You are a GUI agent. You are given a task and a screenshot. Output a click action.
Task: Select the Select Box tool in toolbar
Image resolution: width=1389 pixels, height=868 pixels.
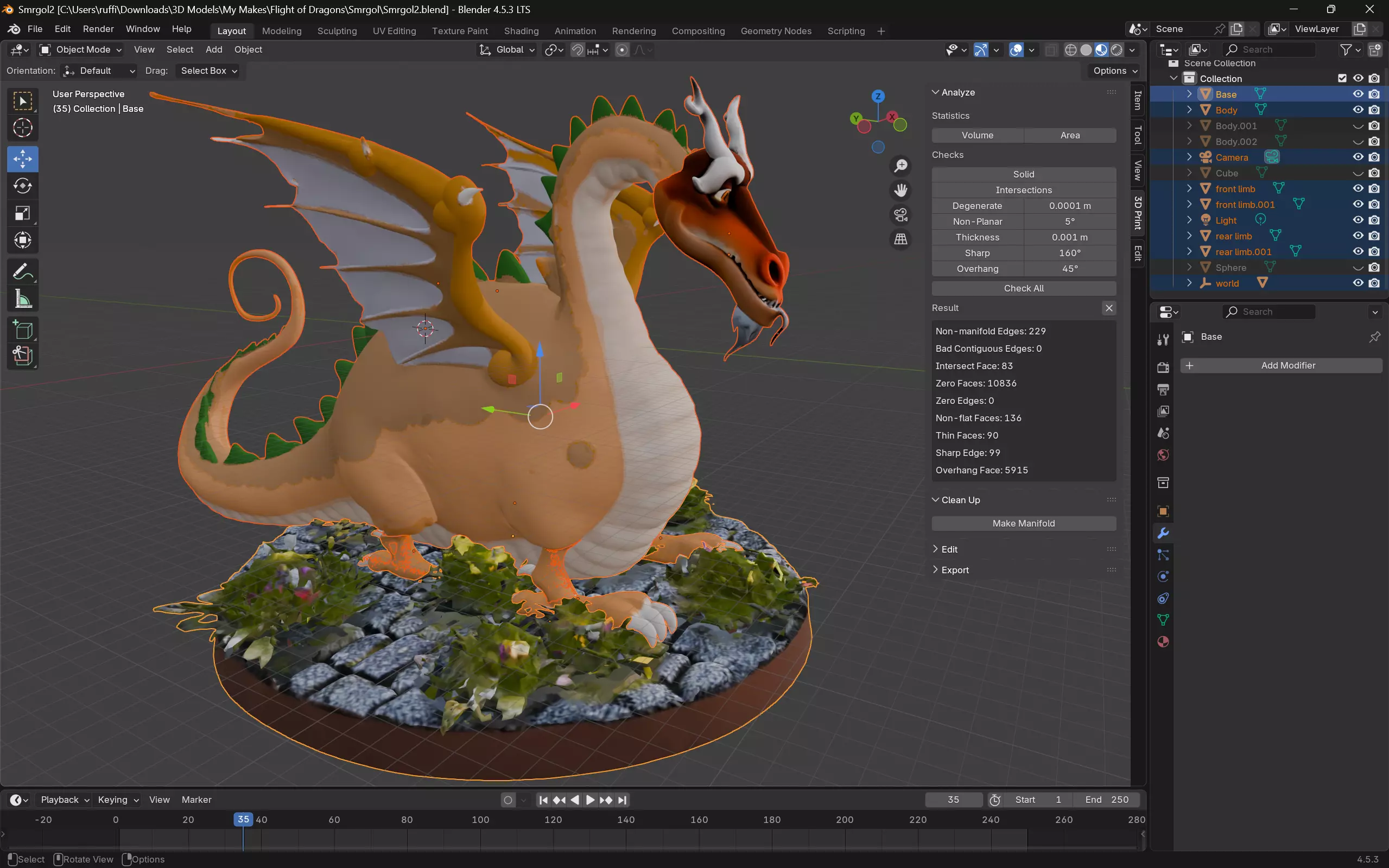pyautogui.click(x=22, y=102)
